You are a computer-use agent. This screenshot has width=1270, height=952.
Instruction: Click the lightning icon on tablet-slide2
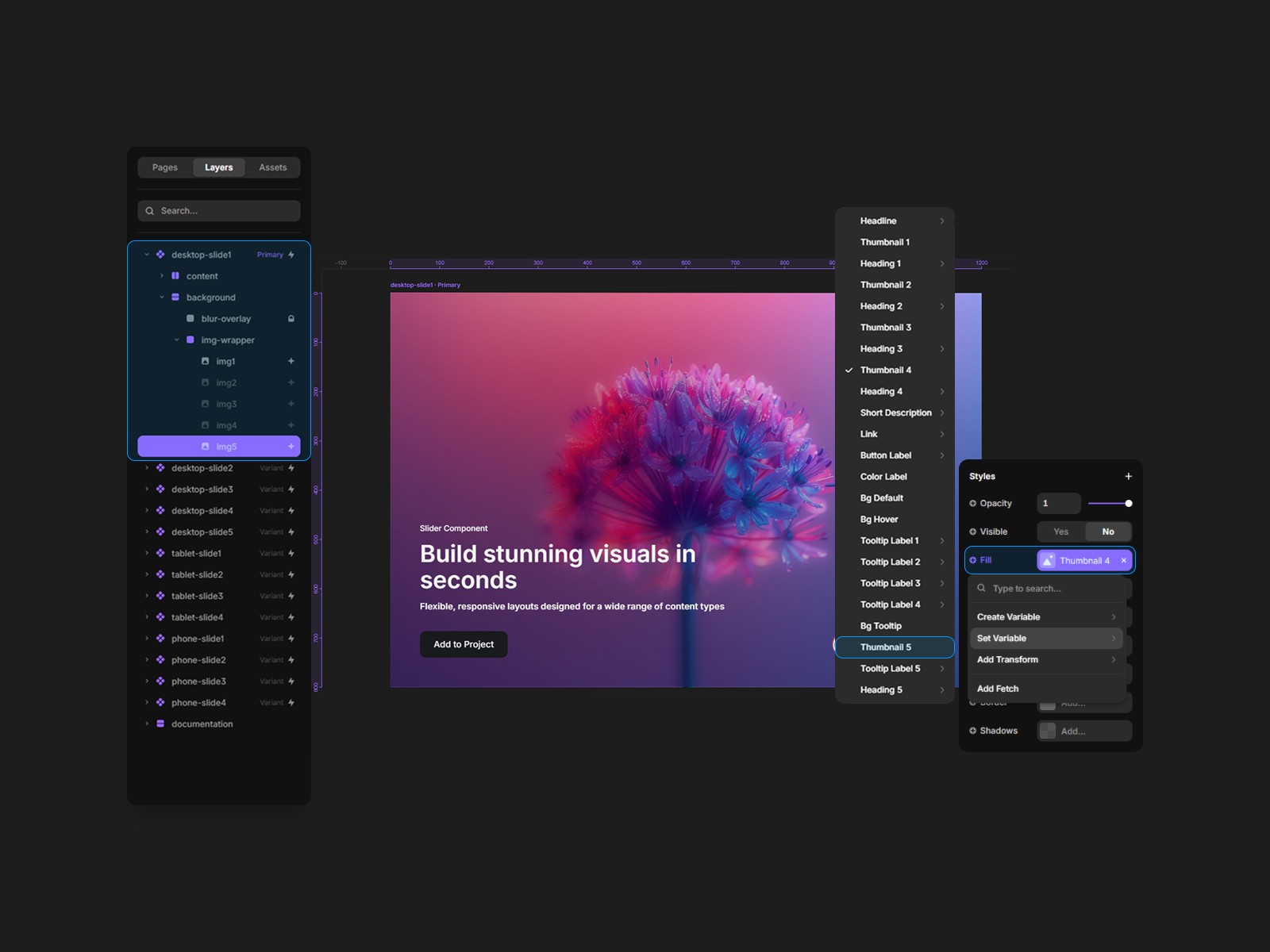[291, 575]
